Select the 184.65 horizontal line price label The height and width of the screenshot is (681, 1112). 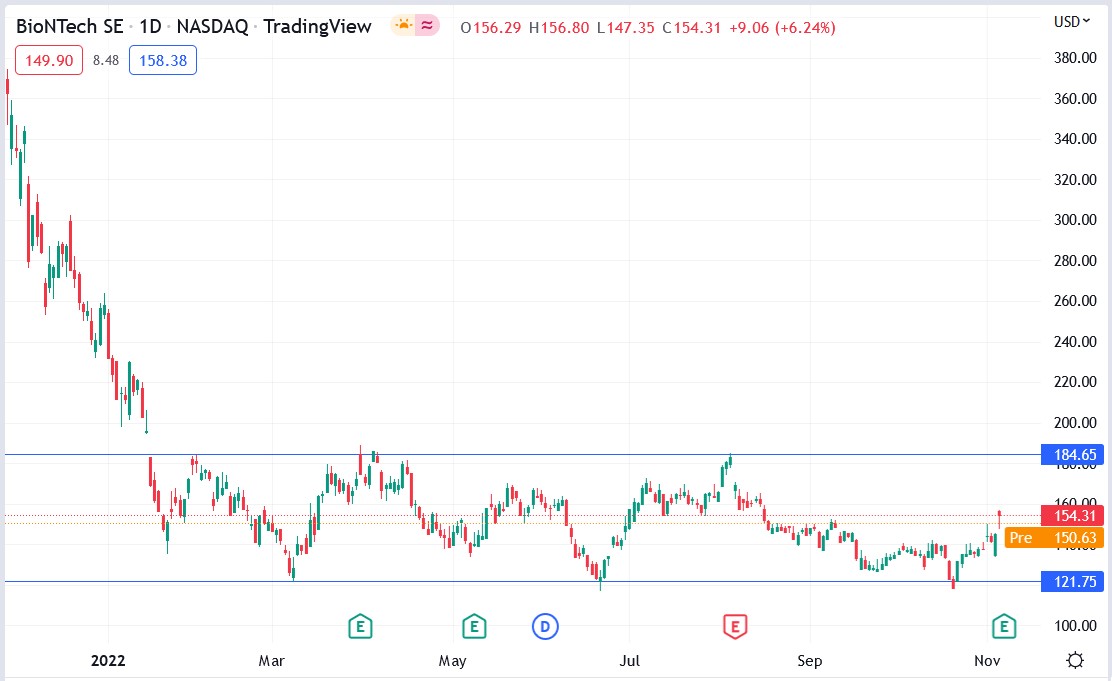1072,455
